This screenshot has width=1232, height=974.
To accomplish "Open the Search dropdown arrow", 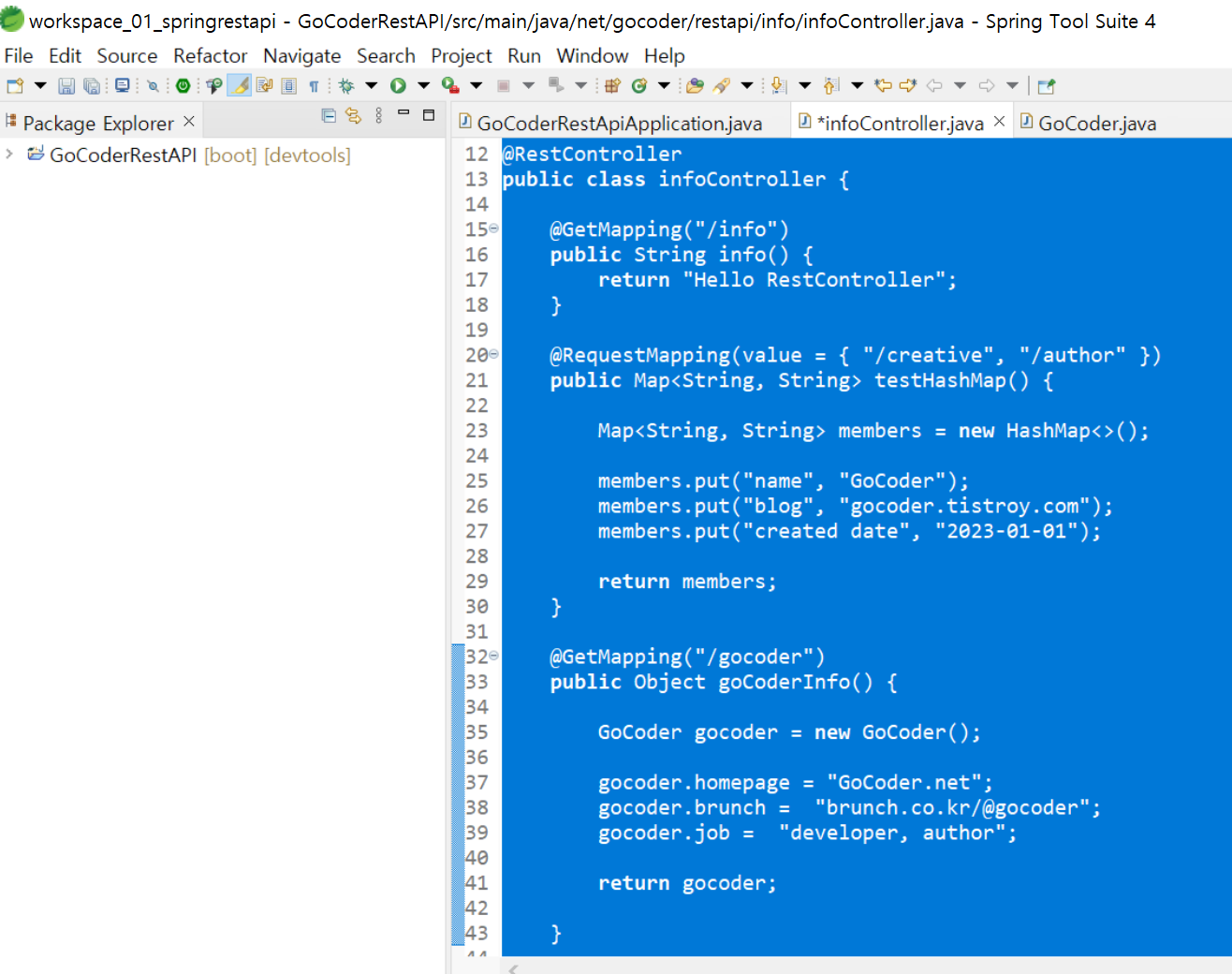I will tap(747, 86).
